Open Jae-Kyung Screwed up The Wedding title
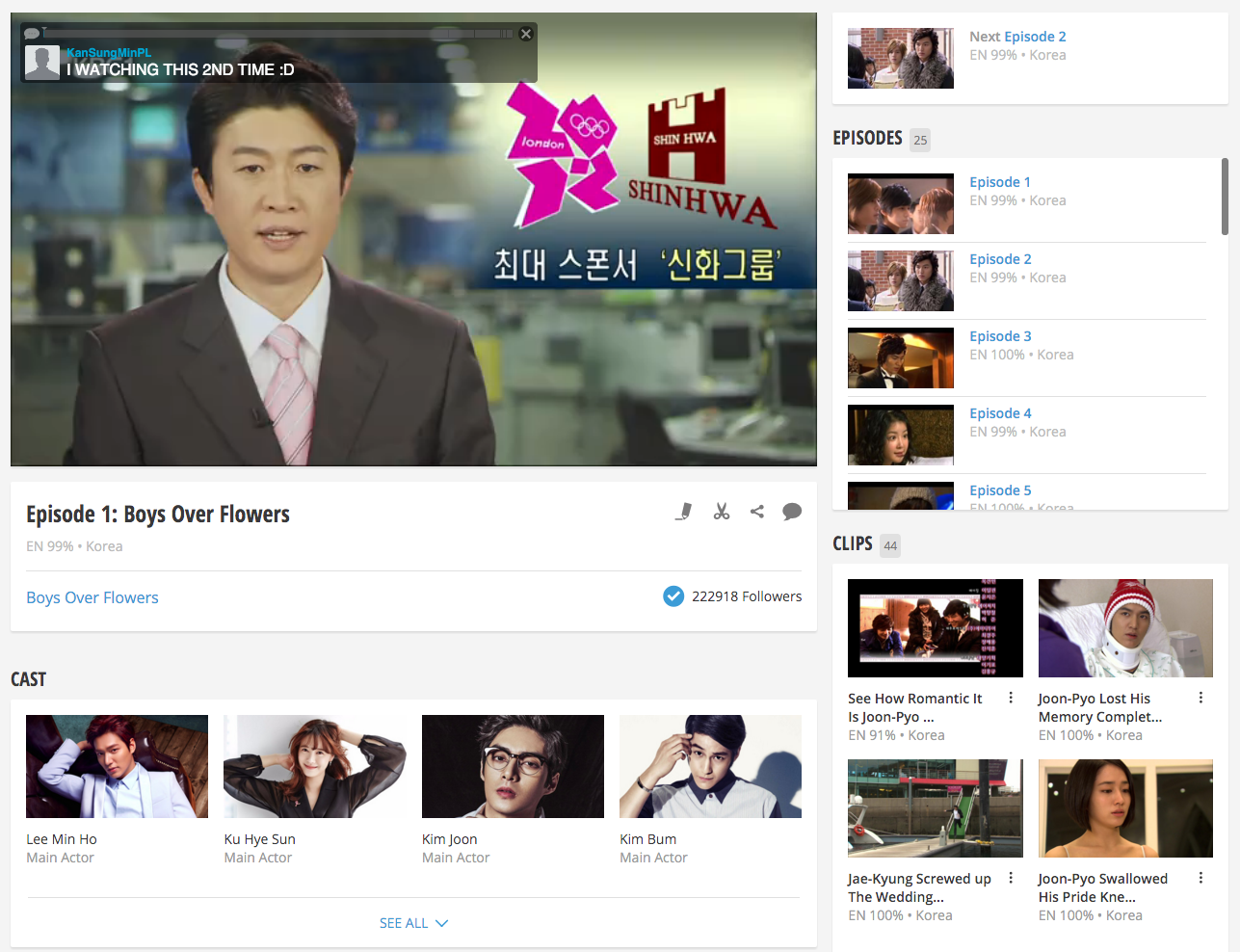The height and width of the screenshot is (952, 1240). (x=919, y=887)
